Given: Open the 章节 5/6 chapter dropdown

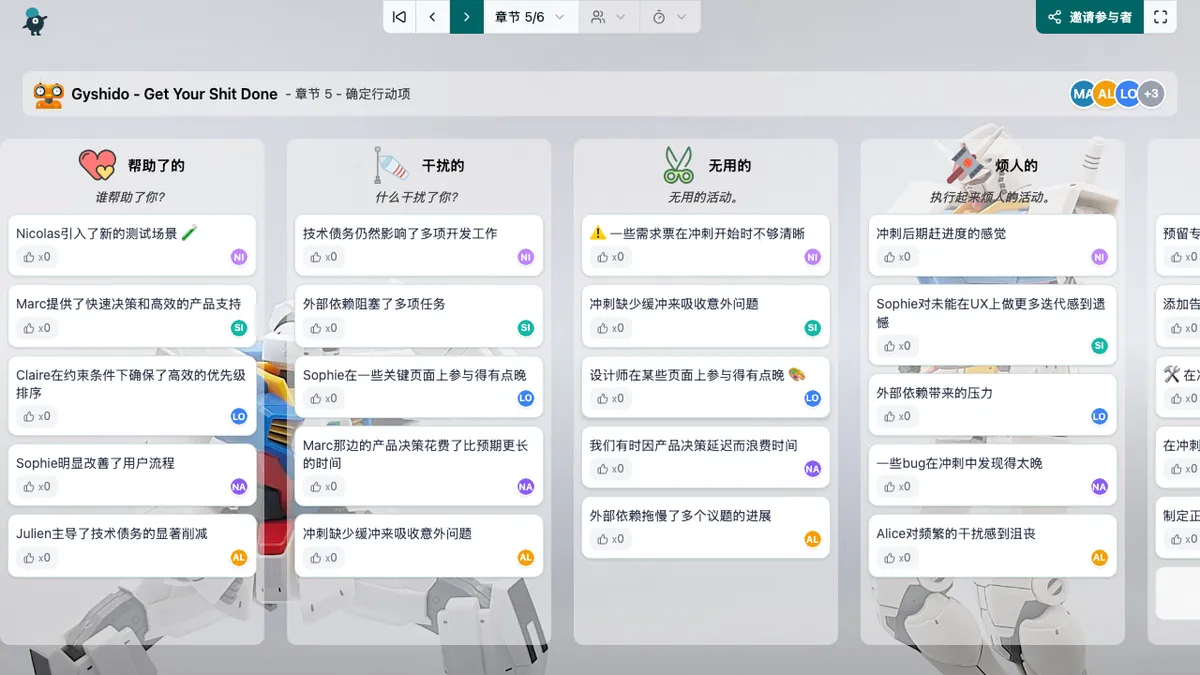Looking at the screenshot, I should [530, 17].
